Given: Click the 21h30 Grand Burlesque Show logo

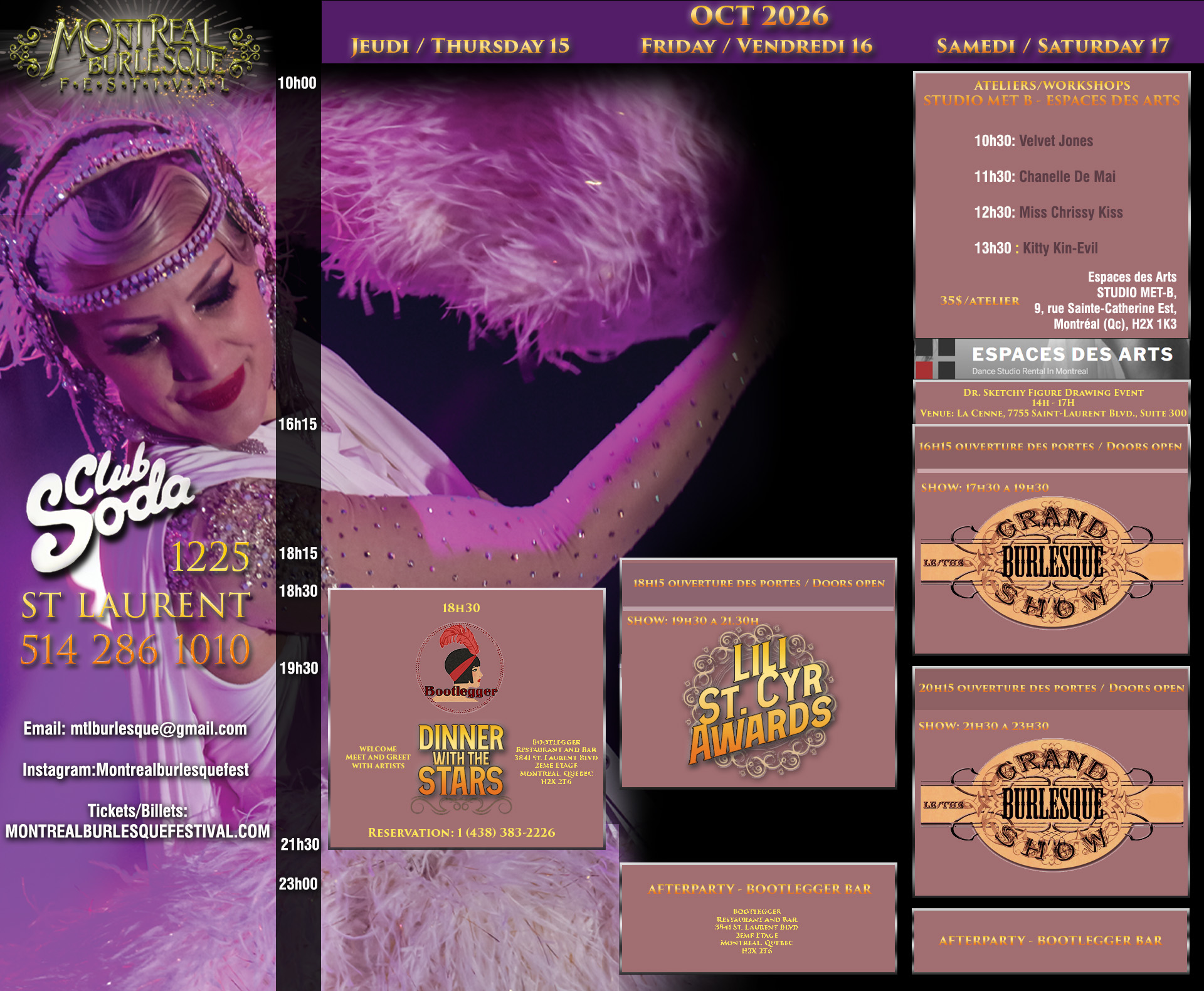Looking at the screenshot, I should click(x=1052, y=805).
